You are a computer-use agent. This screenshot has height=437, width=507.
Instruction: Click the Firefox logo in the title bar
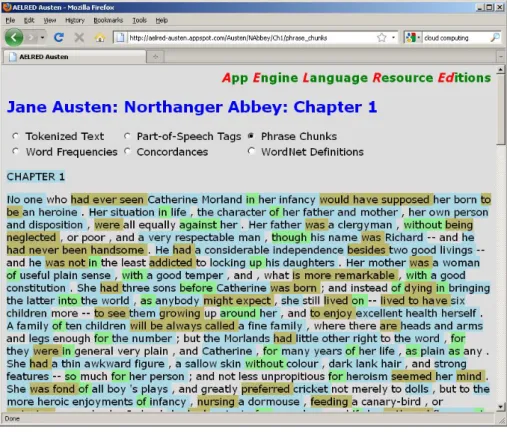pyautogui.click(x=6, y=7)
